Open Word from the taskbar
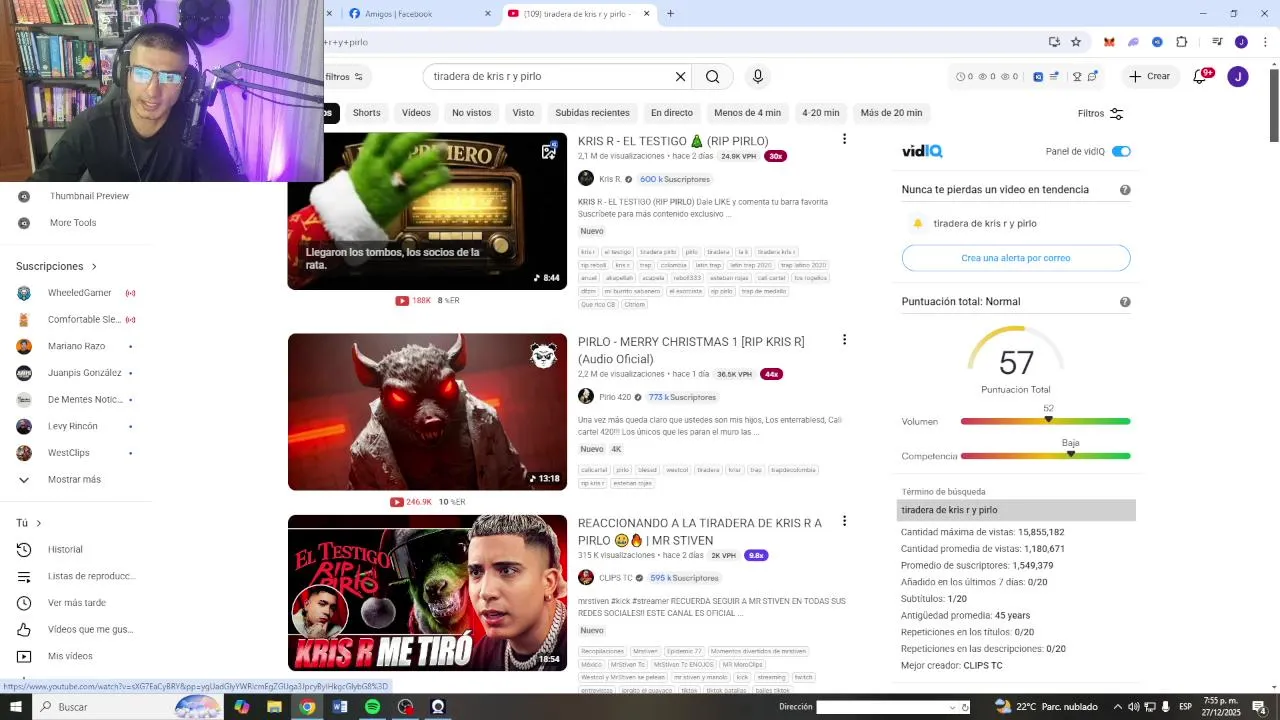This screenshot has height=720, width=1280. (x=340, y=707)
